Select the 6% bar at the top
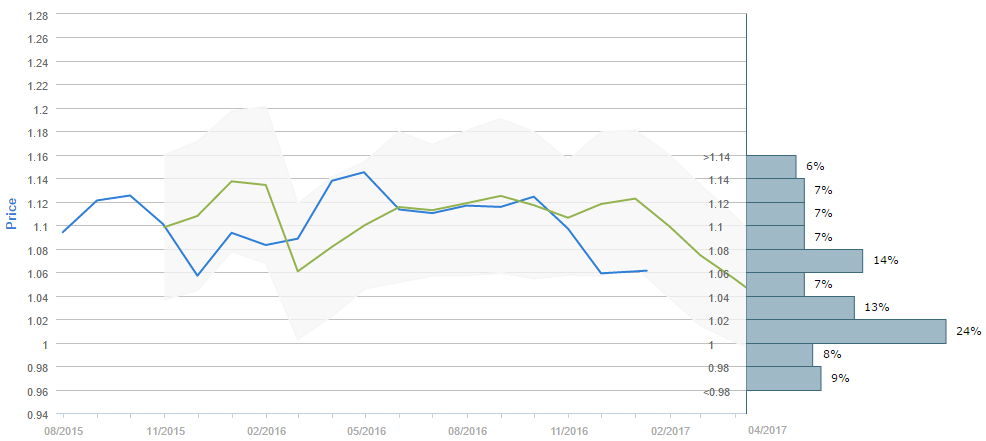The image size is (986, 441). click(x=771, y=166)
